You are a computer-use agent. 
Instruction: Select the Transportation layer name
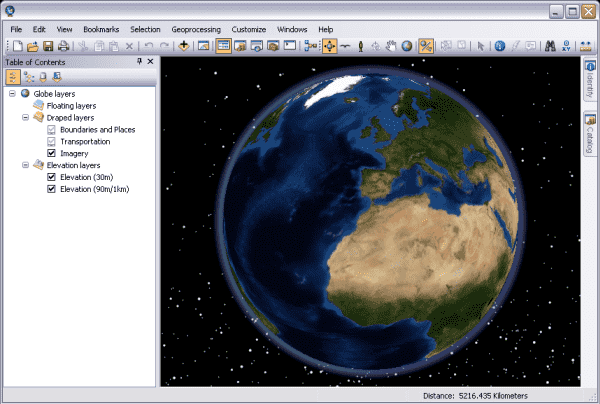[85, 142]
